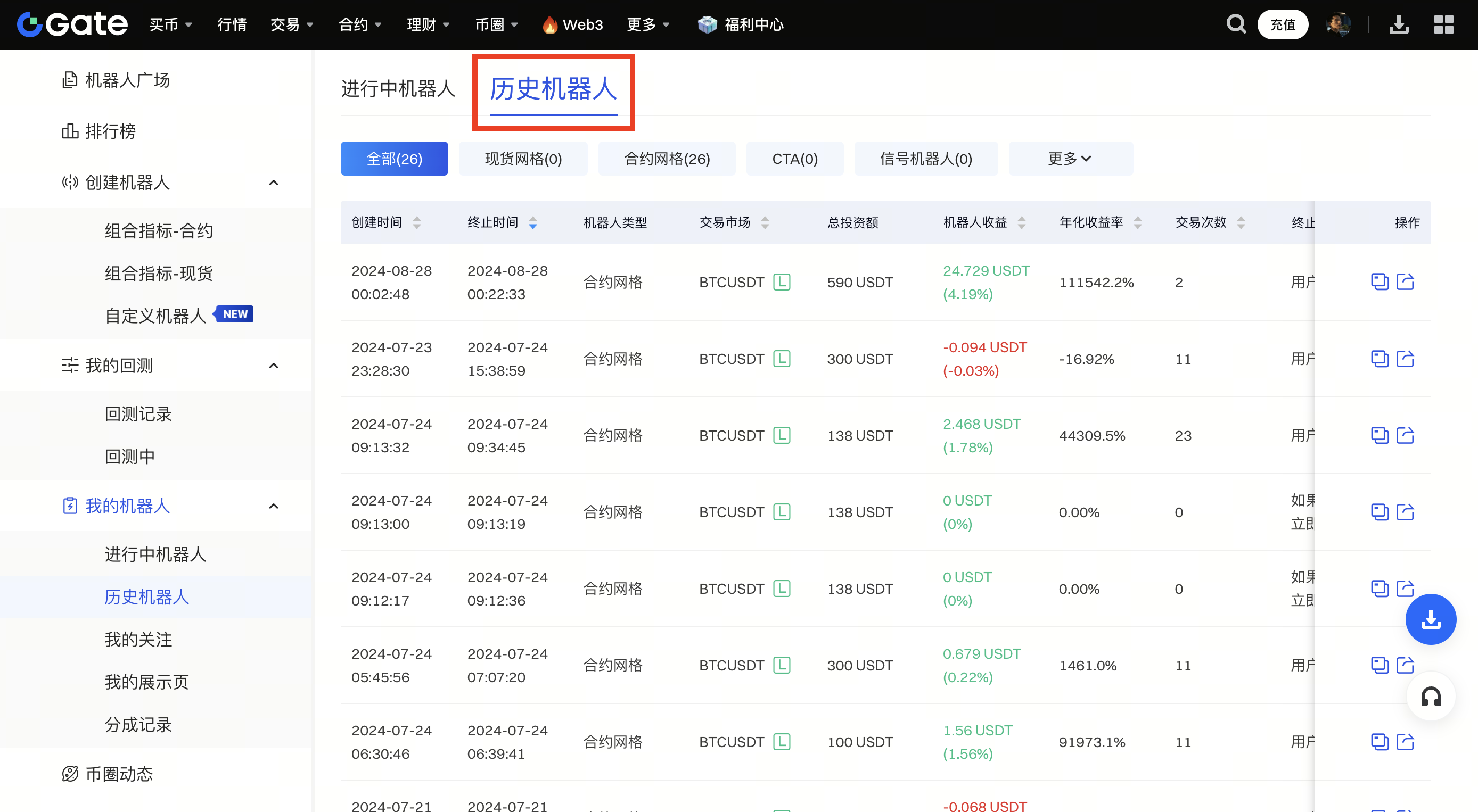
Task: Open the app download icon in header
Action: [1398, 24]
